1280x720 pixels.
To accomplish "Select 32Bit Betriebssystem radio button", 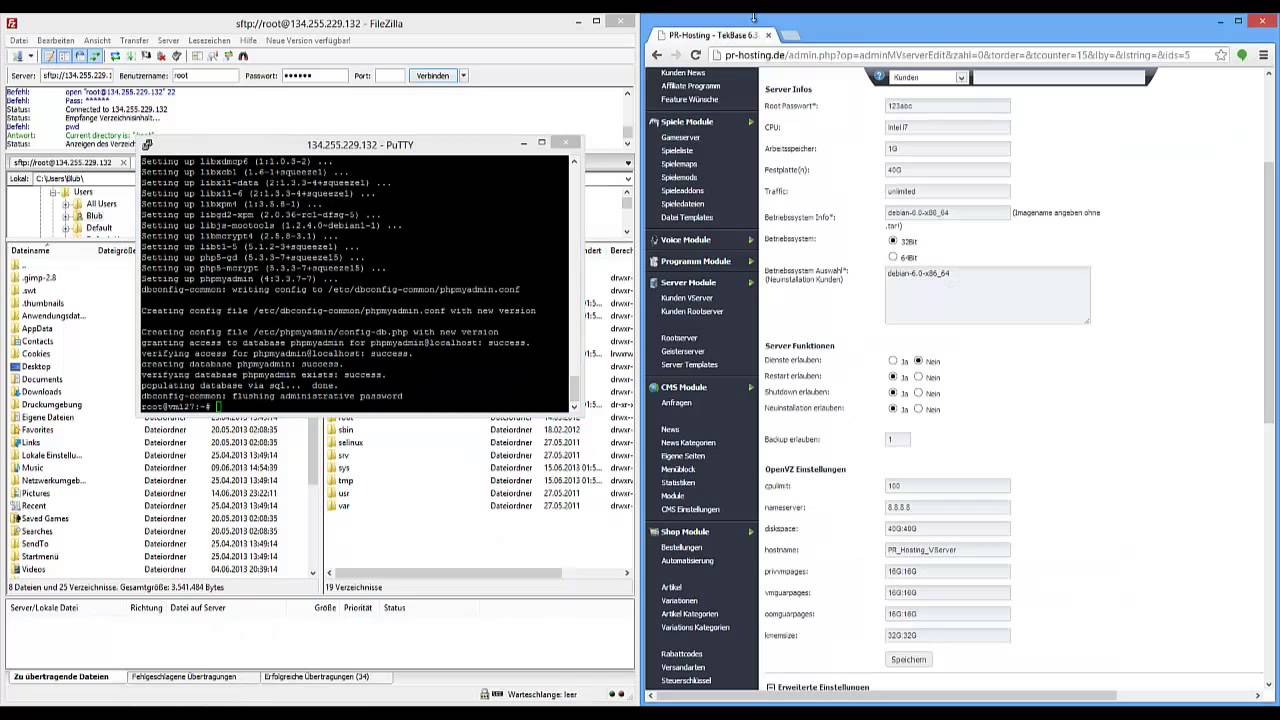I will coord(893,241).
